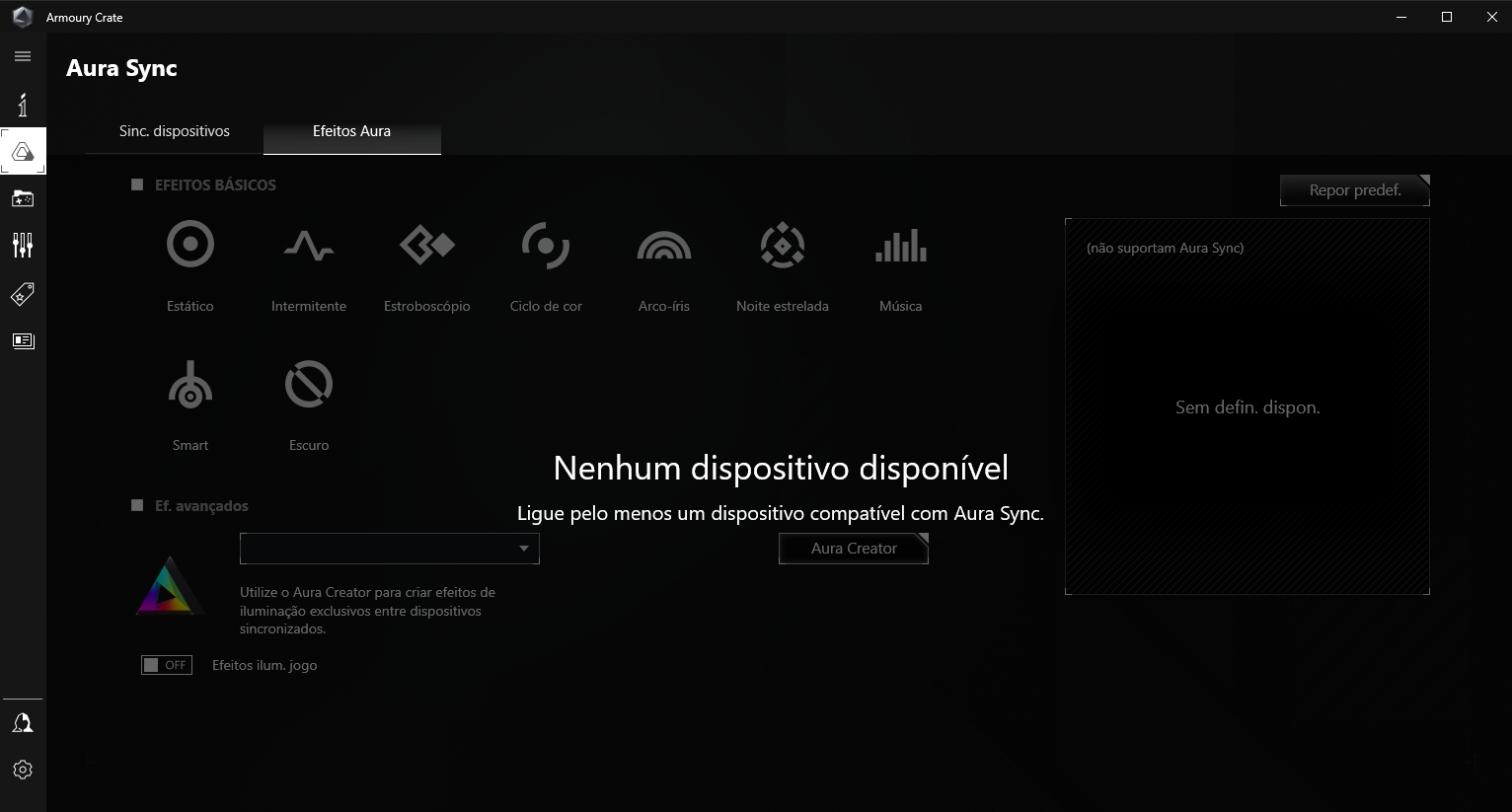Click the Sem defin. dispon. text

click(1247, 407)
